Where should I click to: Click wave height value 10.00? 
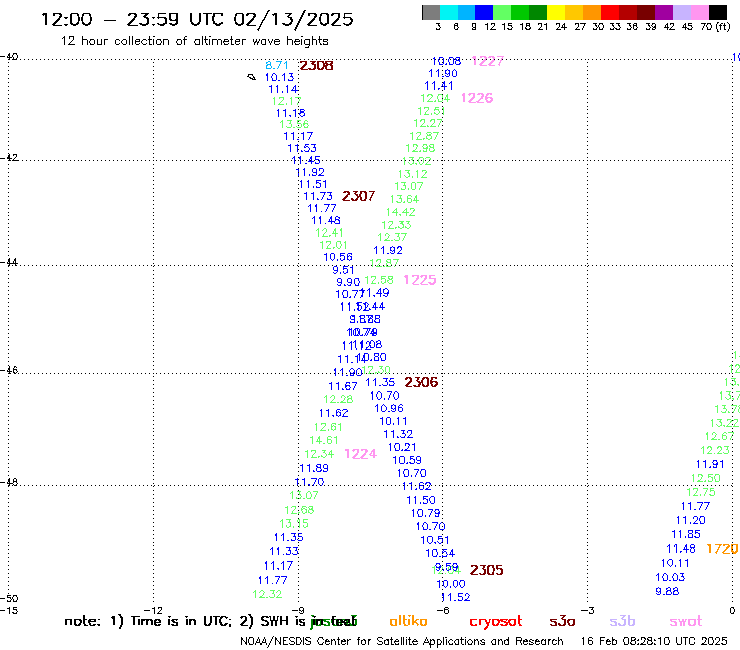tap(451, 584)
